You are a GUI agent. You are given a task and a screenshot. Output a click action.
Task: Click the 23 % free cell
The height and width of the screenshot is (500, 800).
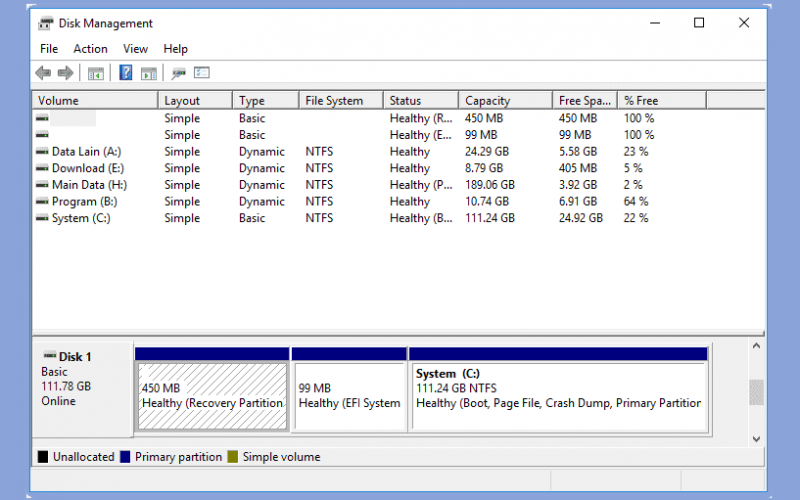tap(636, 152)
